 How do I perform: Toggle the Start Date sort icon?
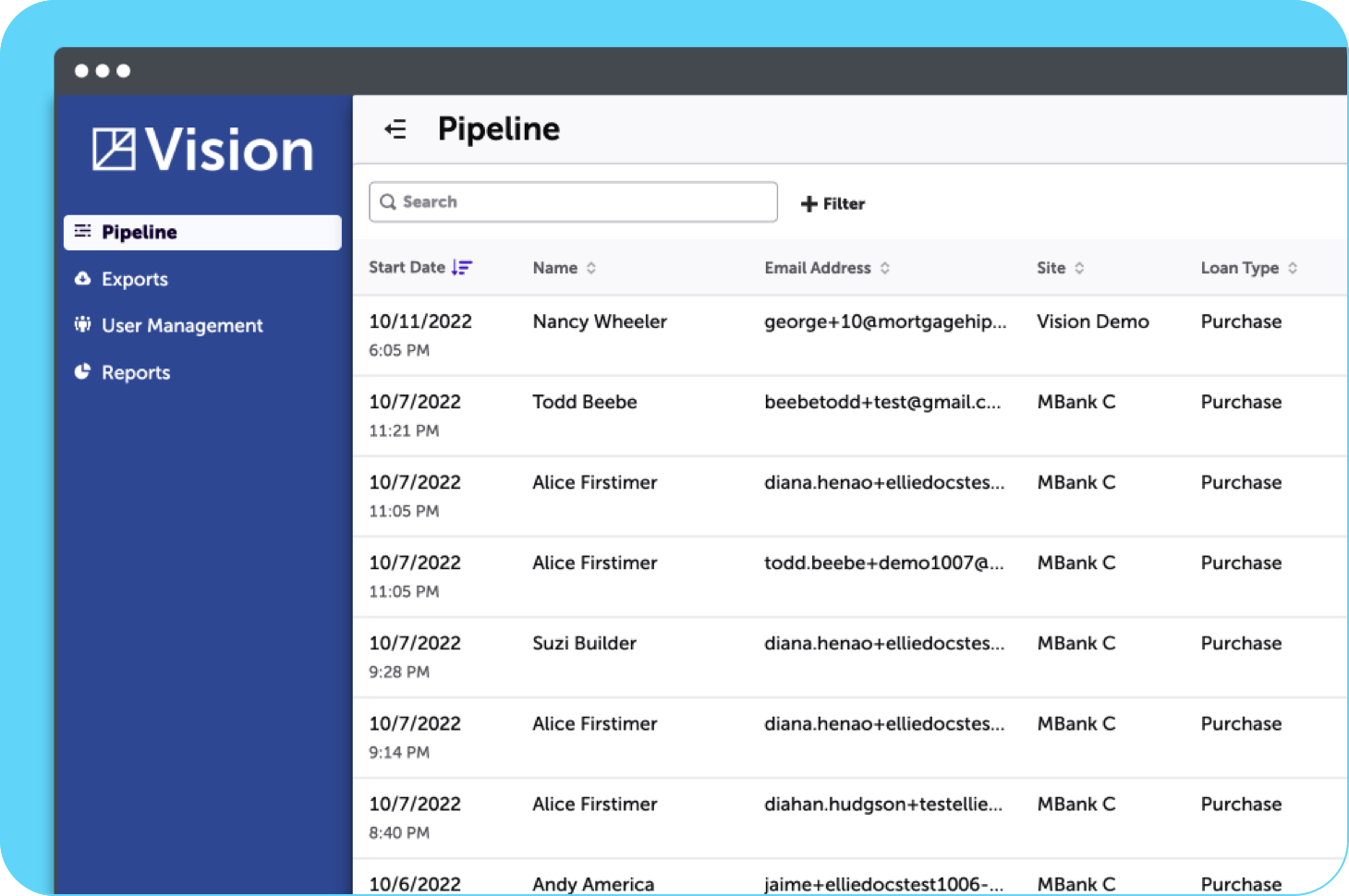point(462,268)
